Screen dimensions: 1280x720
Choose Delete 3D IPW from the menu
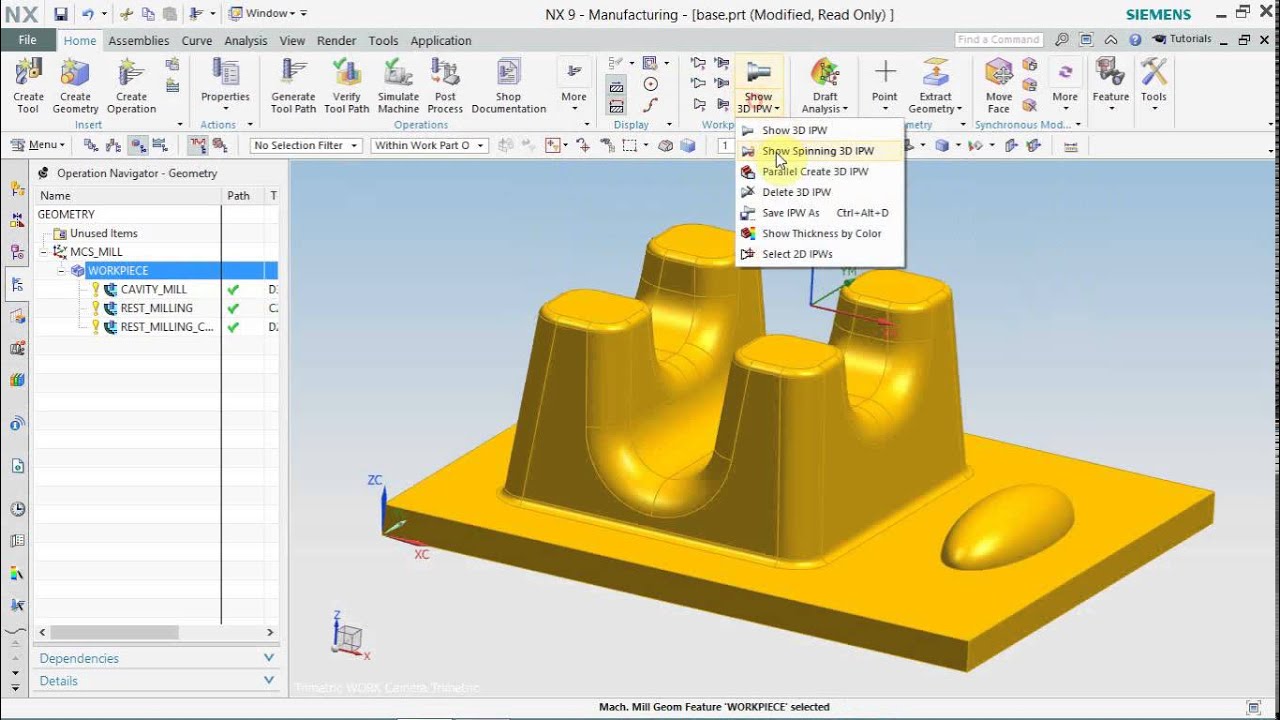(x=819, y=192)
